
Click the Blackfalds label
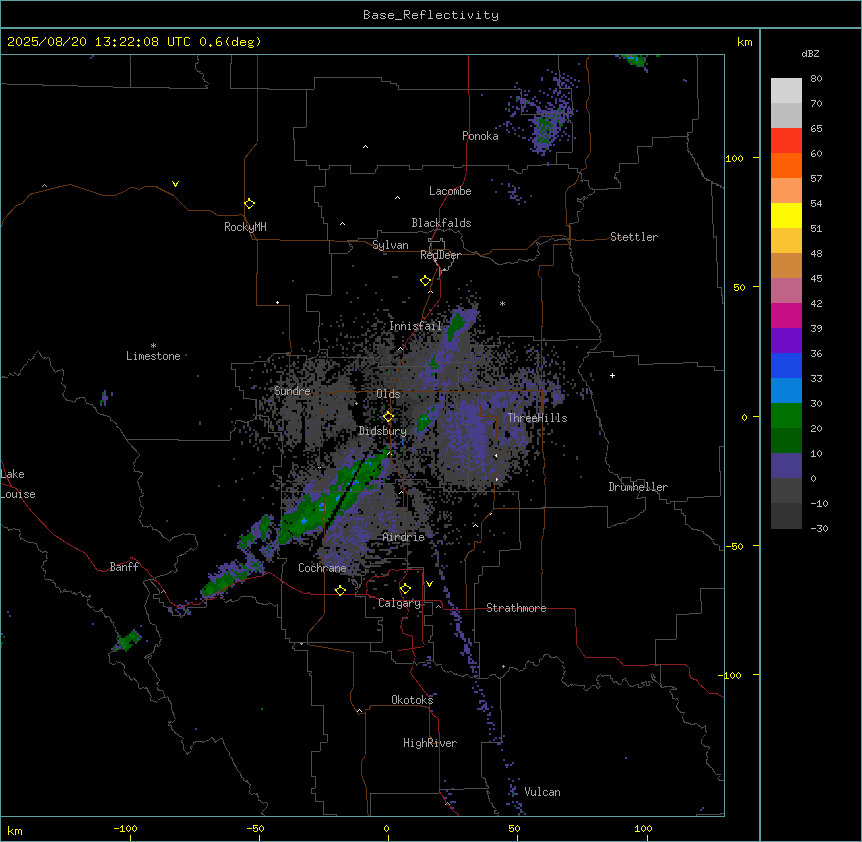(x=441, y=223)
